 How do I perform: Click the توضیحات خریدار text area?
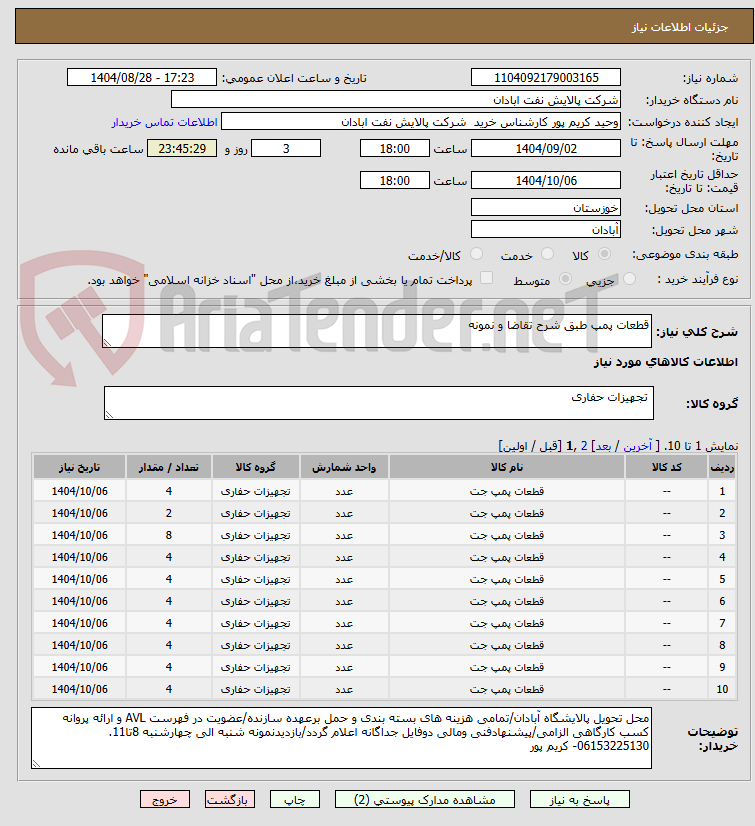341,738
